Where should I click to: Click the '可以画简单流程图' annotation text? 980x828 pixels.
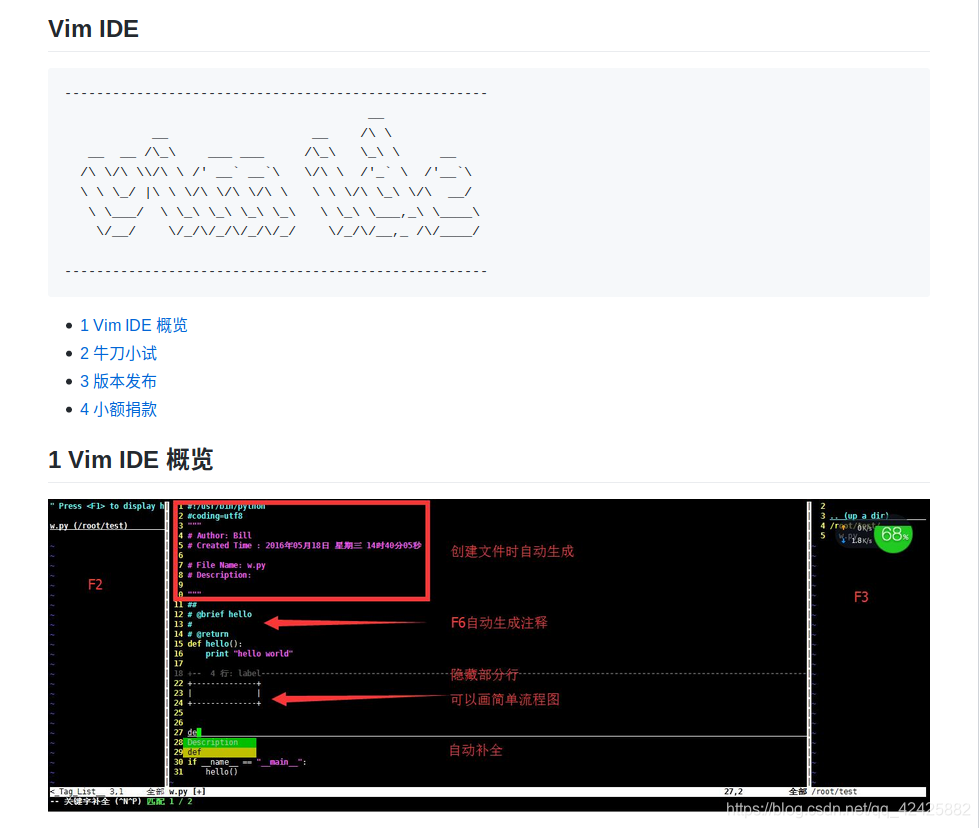pyautogui.click(x=505, y=699)
